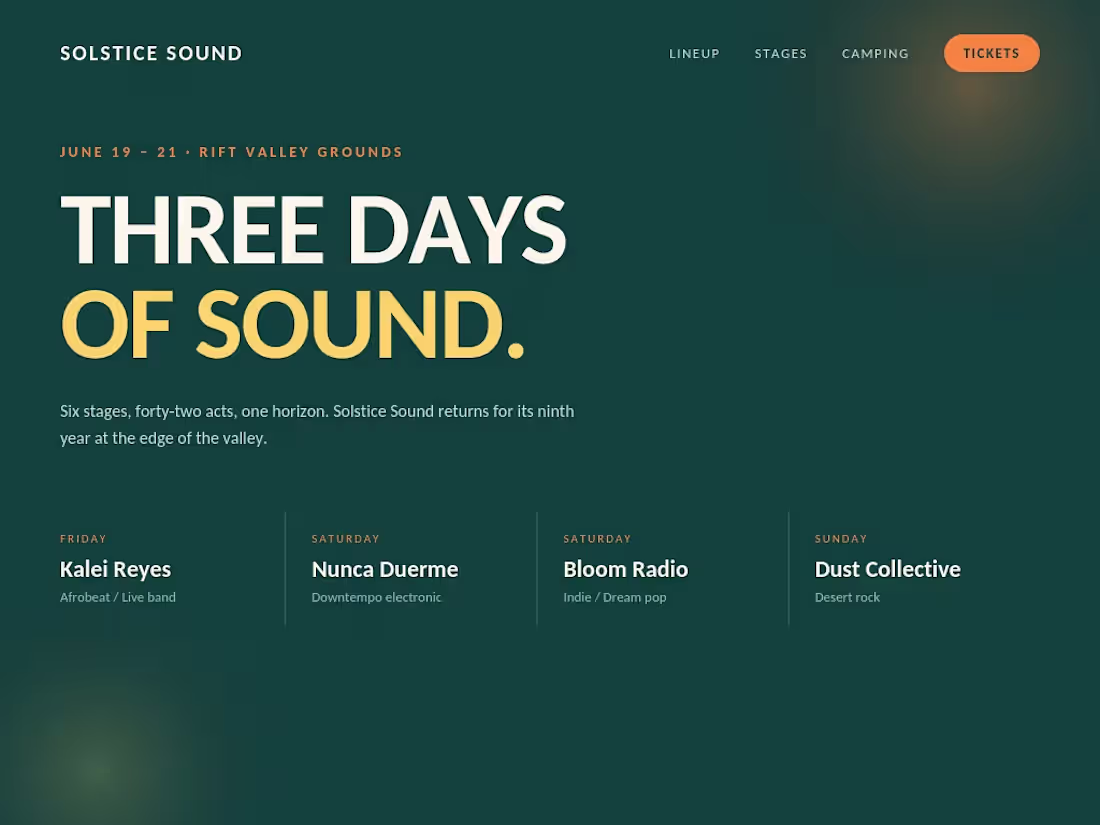Open the Camping section
Image resolution: width=1100 pixels, height=825 pixels.
(875, 53)
